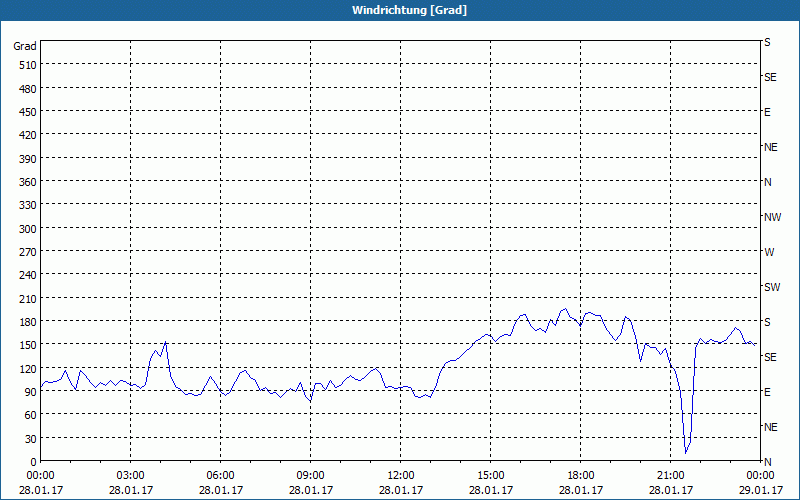
Task: Click the 28.01.17 date under 12:00
Action: point(401,490)
